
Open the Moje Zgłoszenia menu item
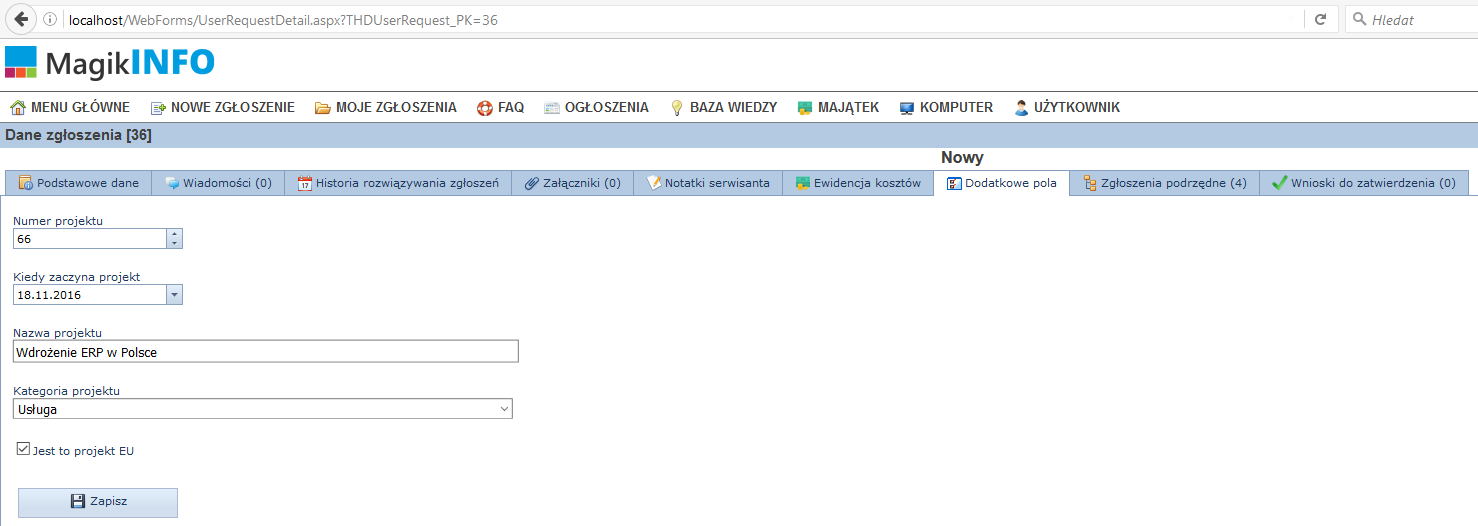point(385,107)
